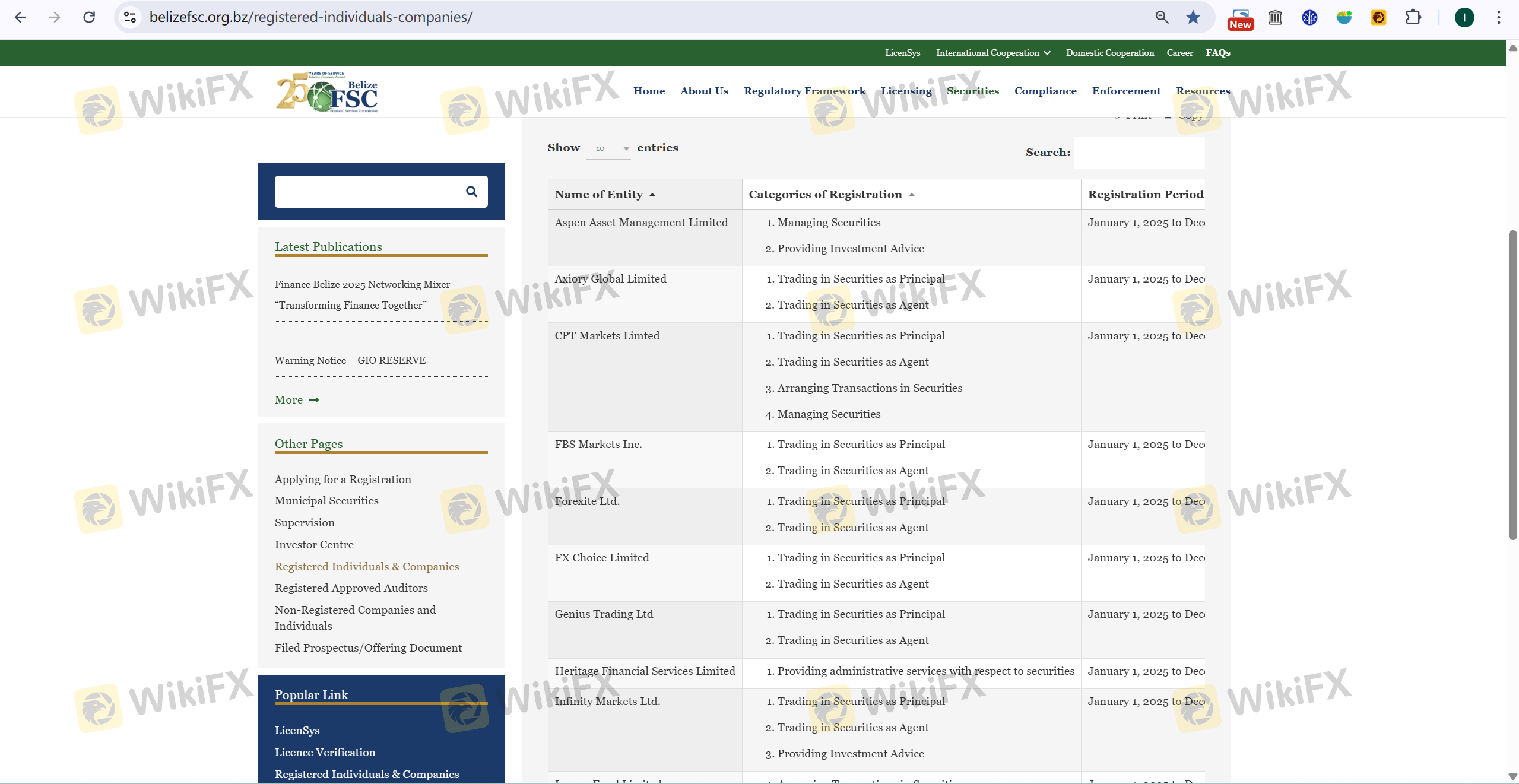This screenshot has height=784, width=1519.
Task: Click the site information icon in address bar
Action: [x=130, y=17]
